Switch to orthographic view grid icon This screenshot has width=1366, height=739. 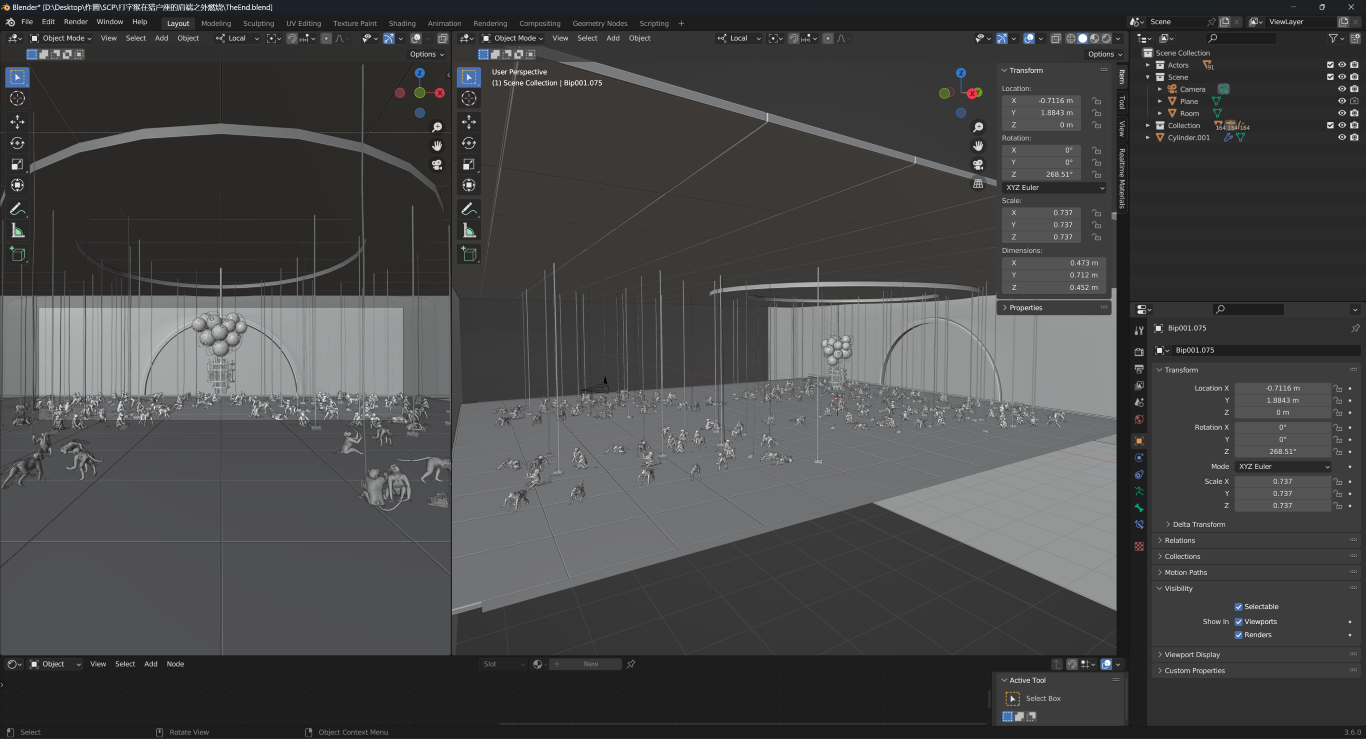tap(978, 183)
